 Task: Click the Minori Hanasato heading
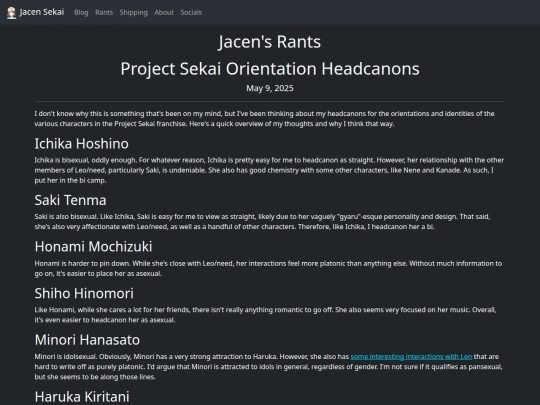click(x=87, y=340)
